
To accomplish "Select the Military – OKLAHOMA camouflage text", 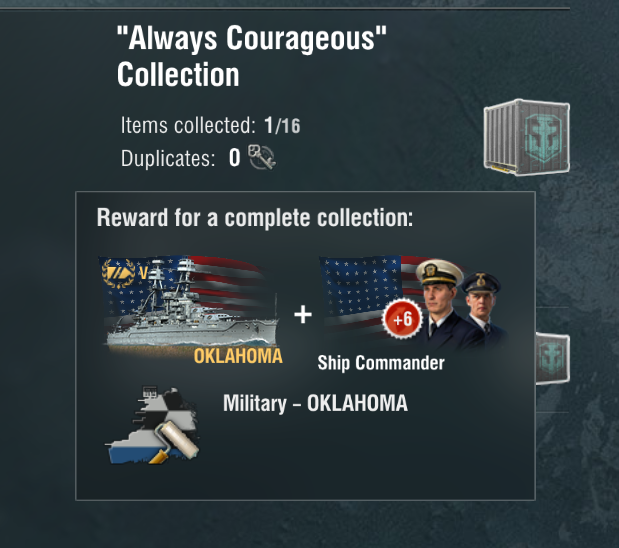I will [x=315, y=403].
